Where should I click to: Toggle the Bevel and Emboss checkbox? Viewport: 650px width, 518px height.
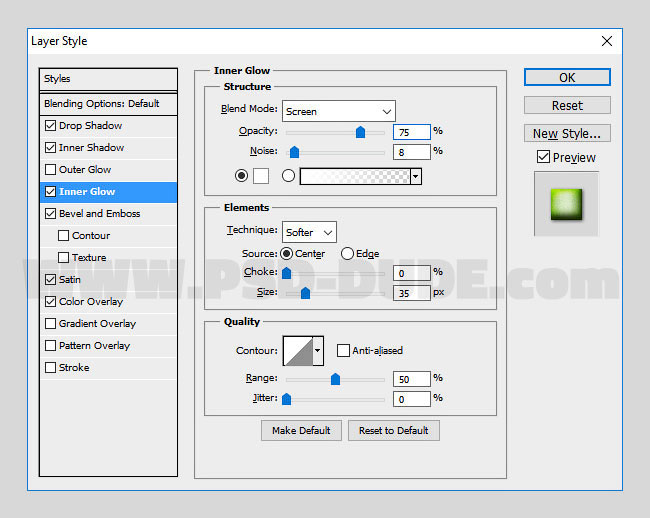pos(50,213)
